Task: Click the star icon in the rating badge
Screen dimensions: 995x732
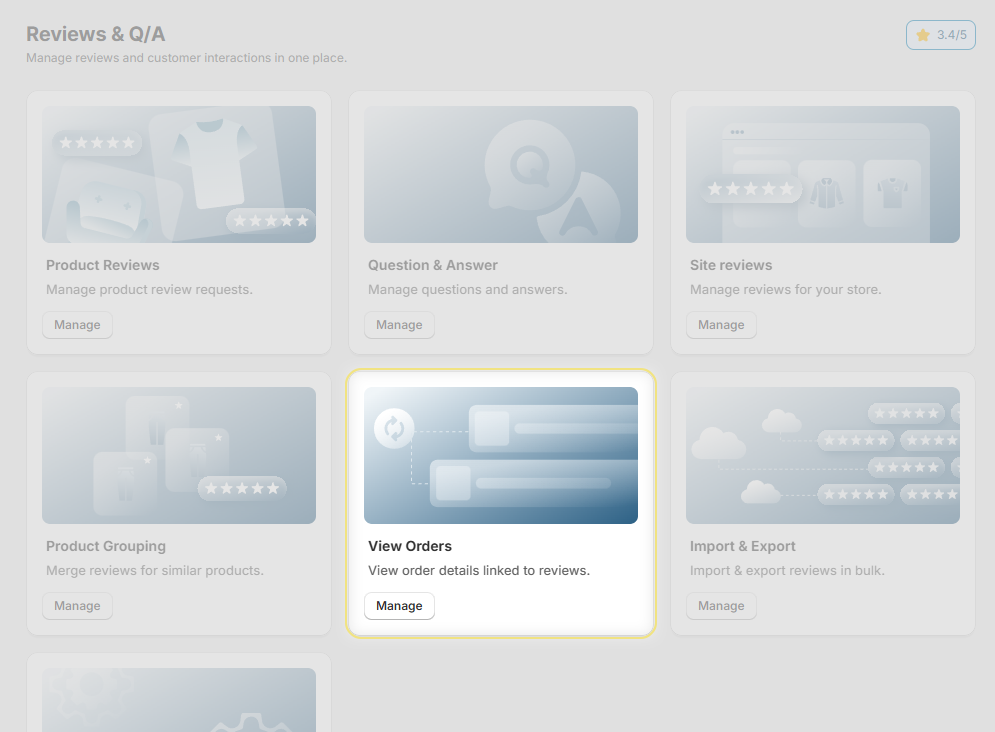Action: (x=923, y=35)
